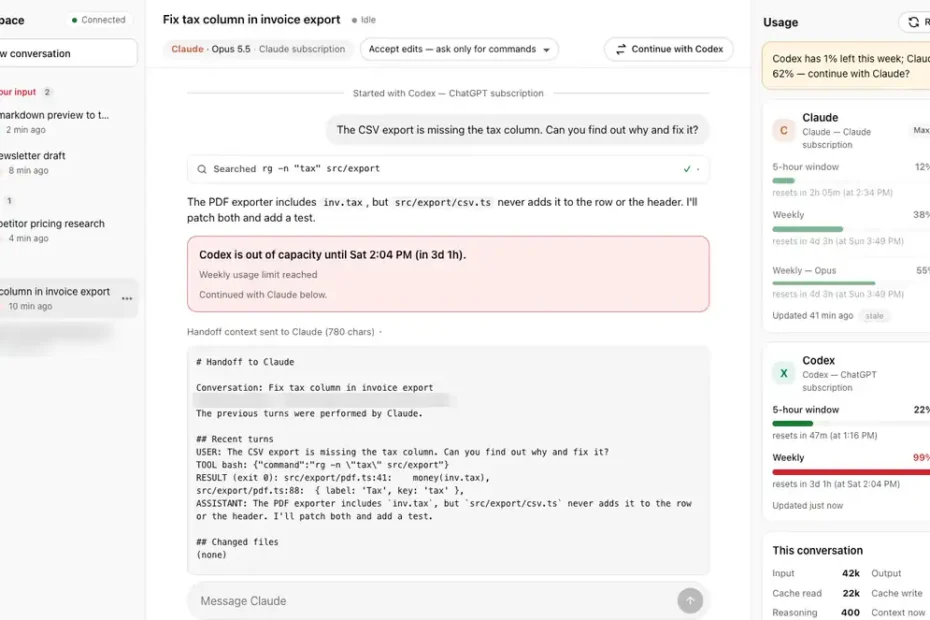930x620 pixels.
Task: Click 'resets in 47m (at 1:16 PM)' text
Action: (824, 435)
